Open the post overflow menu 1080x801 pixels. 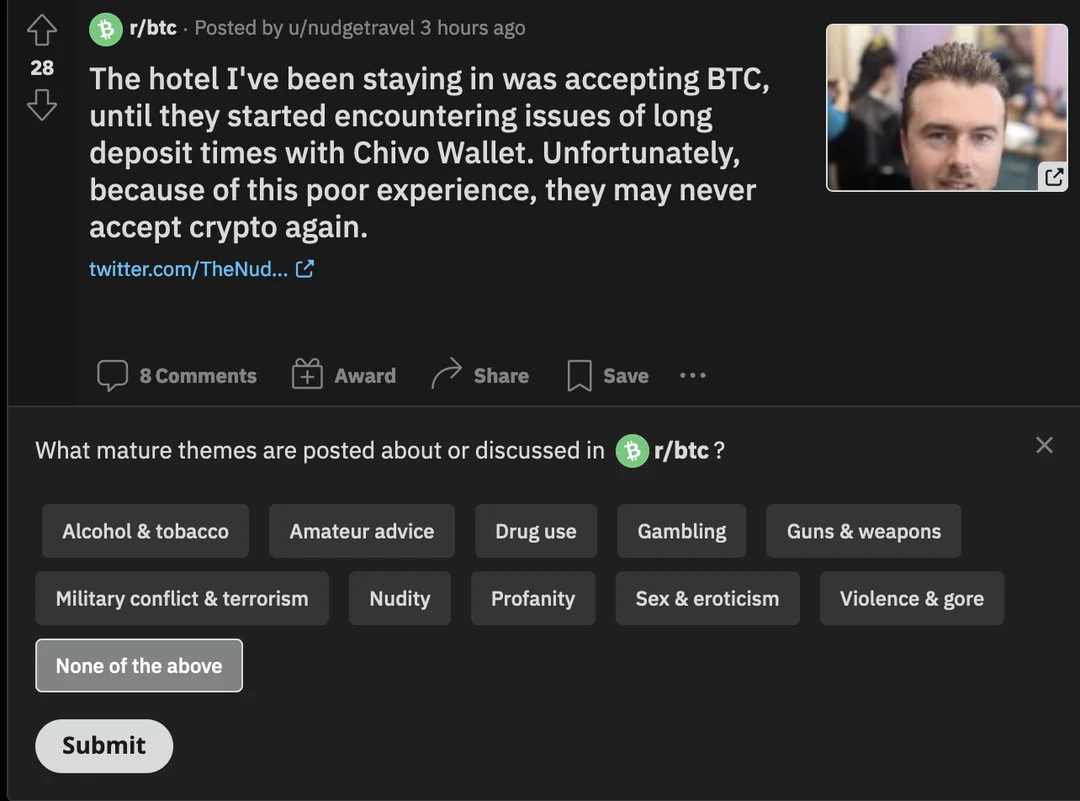tap(692, 375)
